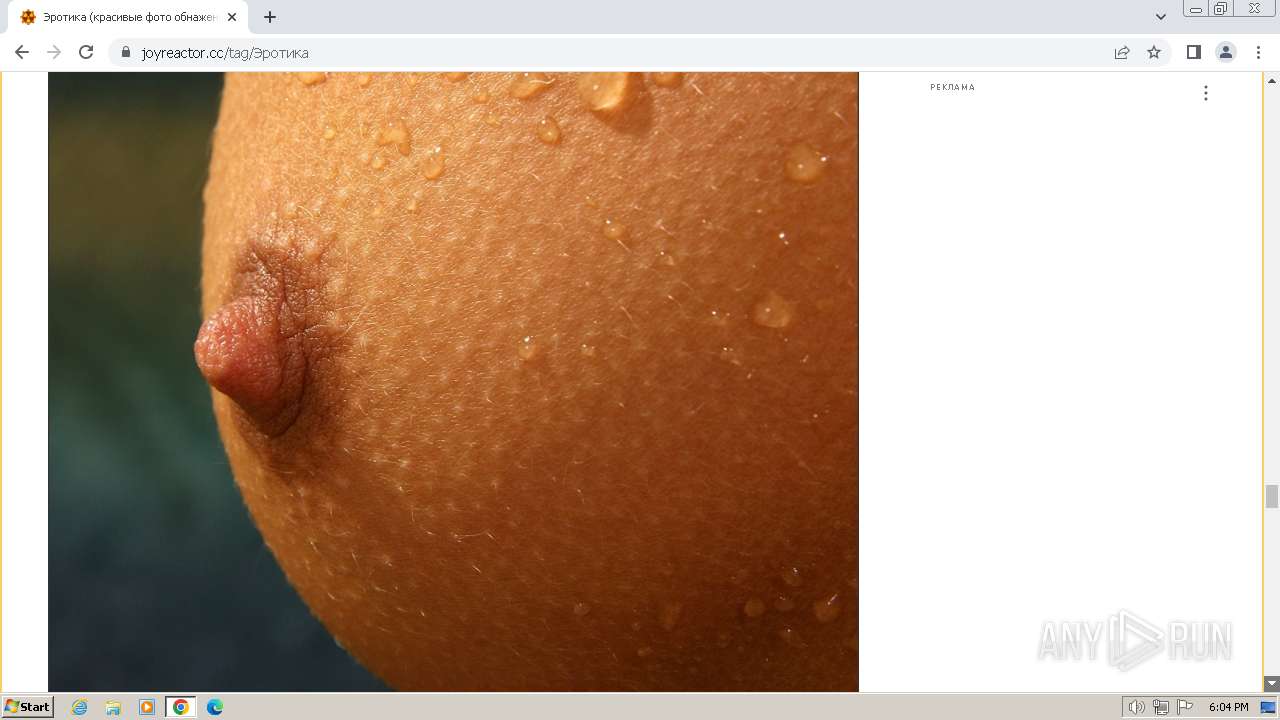Open File Explorer from taskbar
This screenshot has width=1280, height=720.
tap(113, 707)
